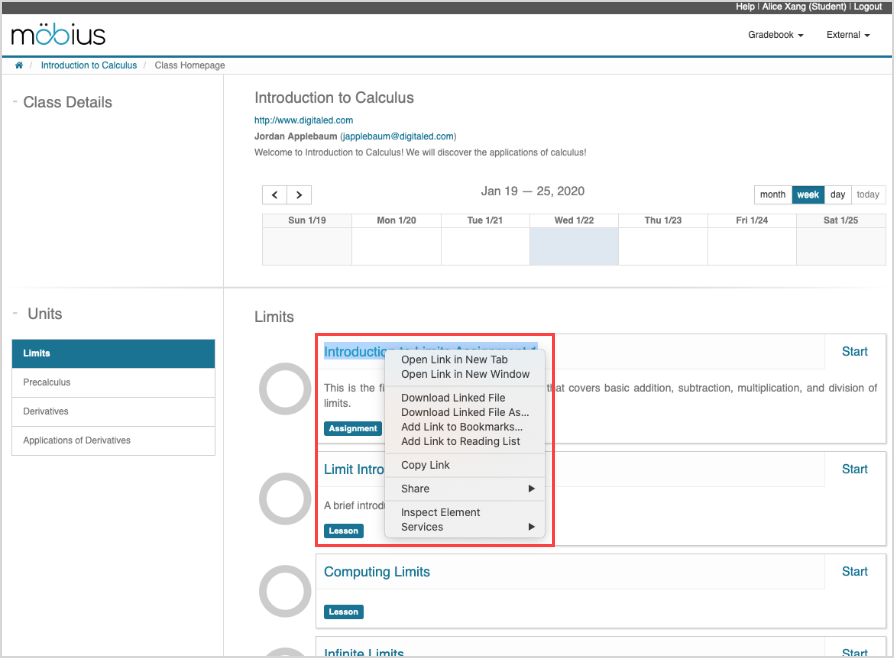Collapse the Class Details panel
The image size is (894, 658).
tap(14, 102)
